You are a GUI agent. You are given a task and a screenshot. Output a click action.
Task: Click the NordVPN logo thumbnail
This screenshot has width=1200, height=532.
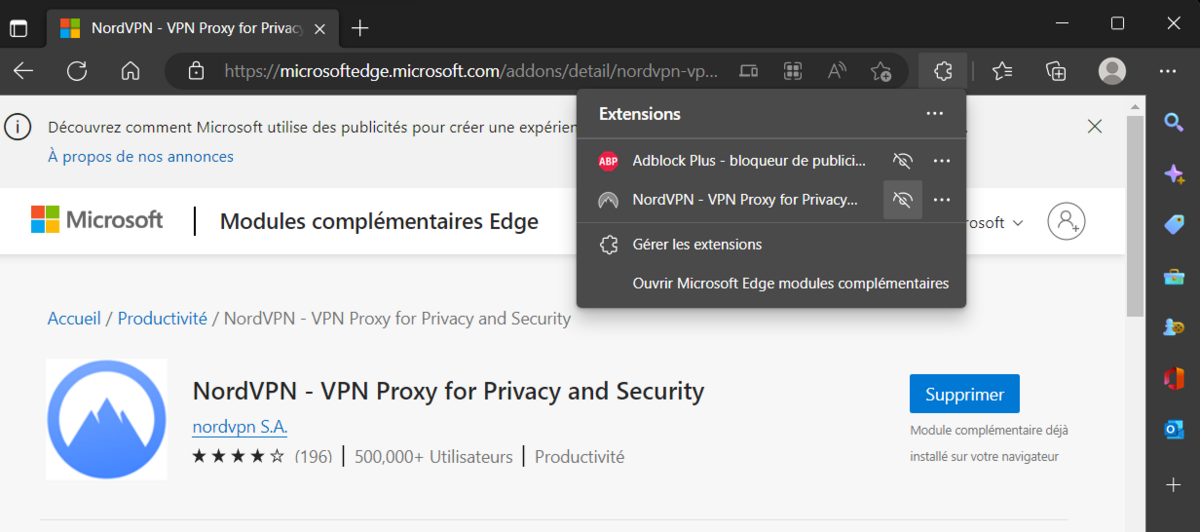pyautogui.click(x=107, y=419)
